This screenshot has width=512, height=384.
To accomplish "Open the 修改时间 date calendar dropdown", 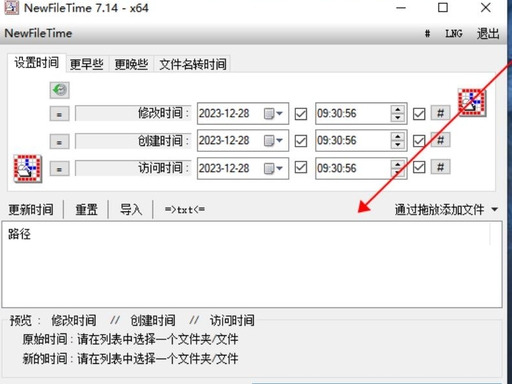I will pyautogui.click(x=273, y=114).
